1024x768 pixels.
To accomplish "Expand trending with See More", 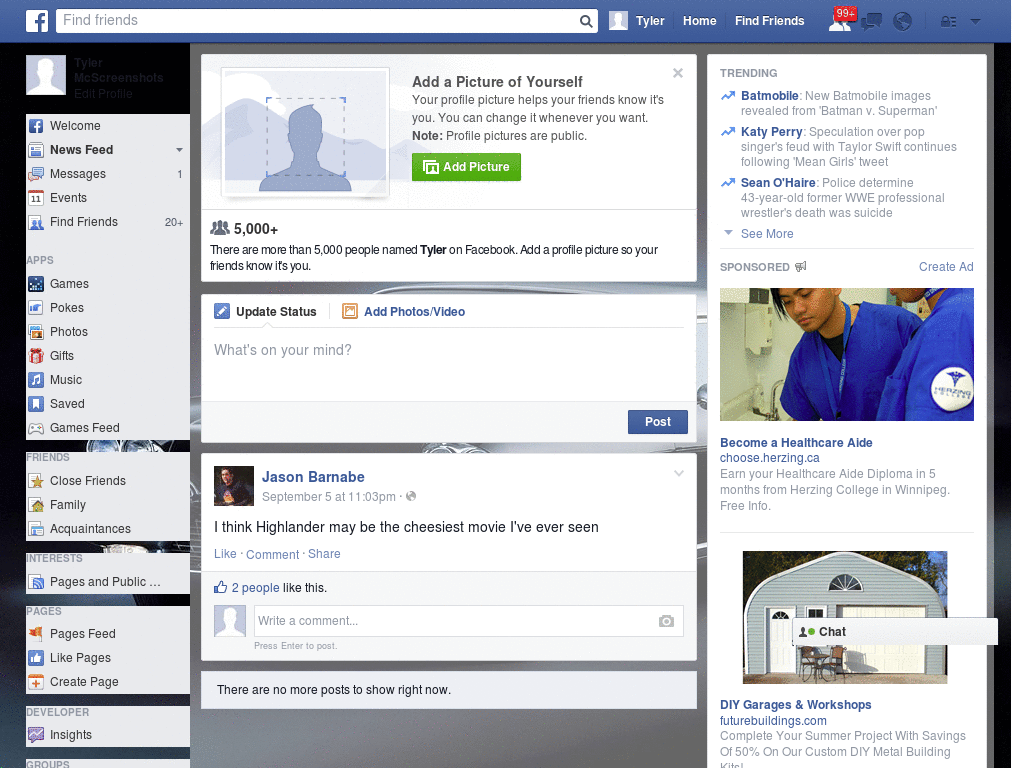I will click(x=767, y=234).
